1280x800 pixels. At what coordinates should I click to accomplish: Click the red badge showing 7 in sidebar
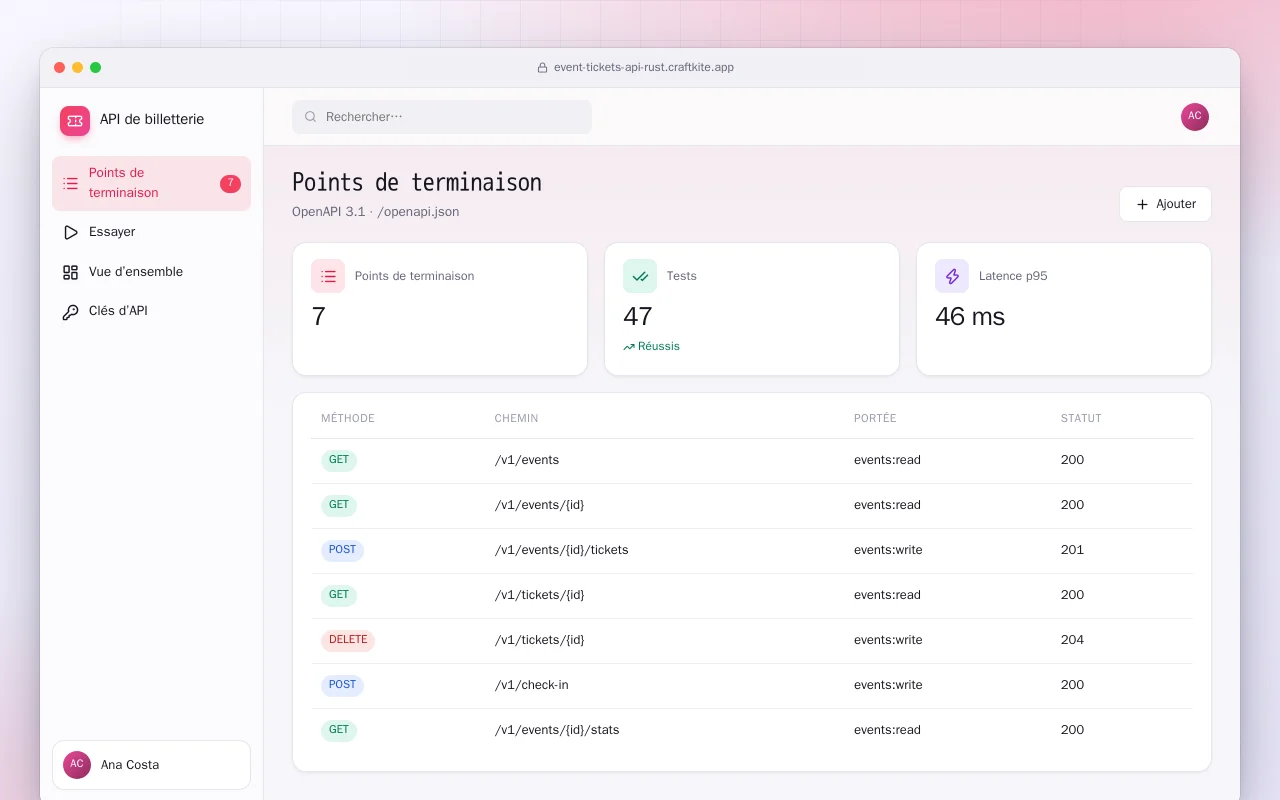(x=230, y=183)
